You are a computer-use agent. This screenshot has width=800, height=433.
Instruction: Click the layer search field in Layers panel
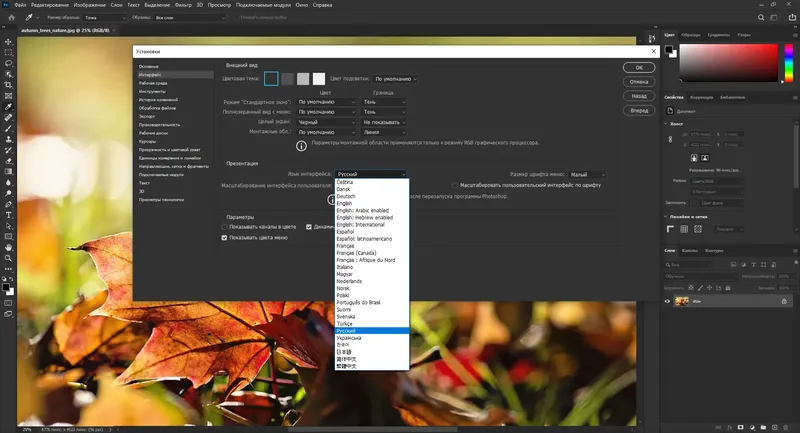coord(688,265)
